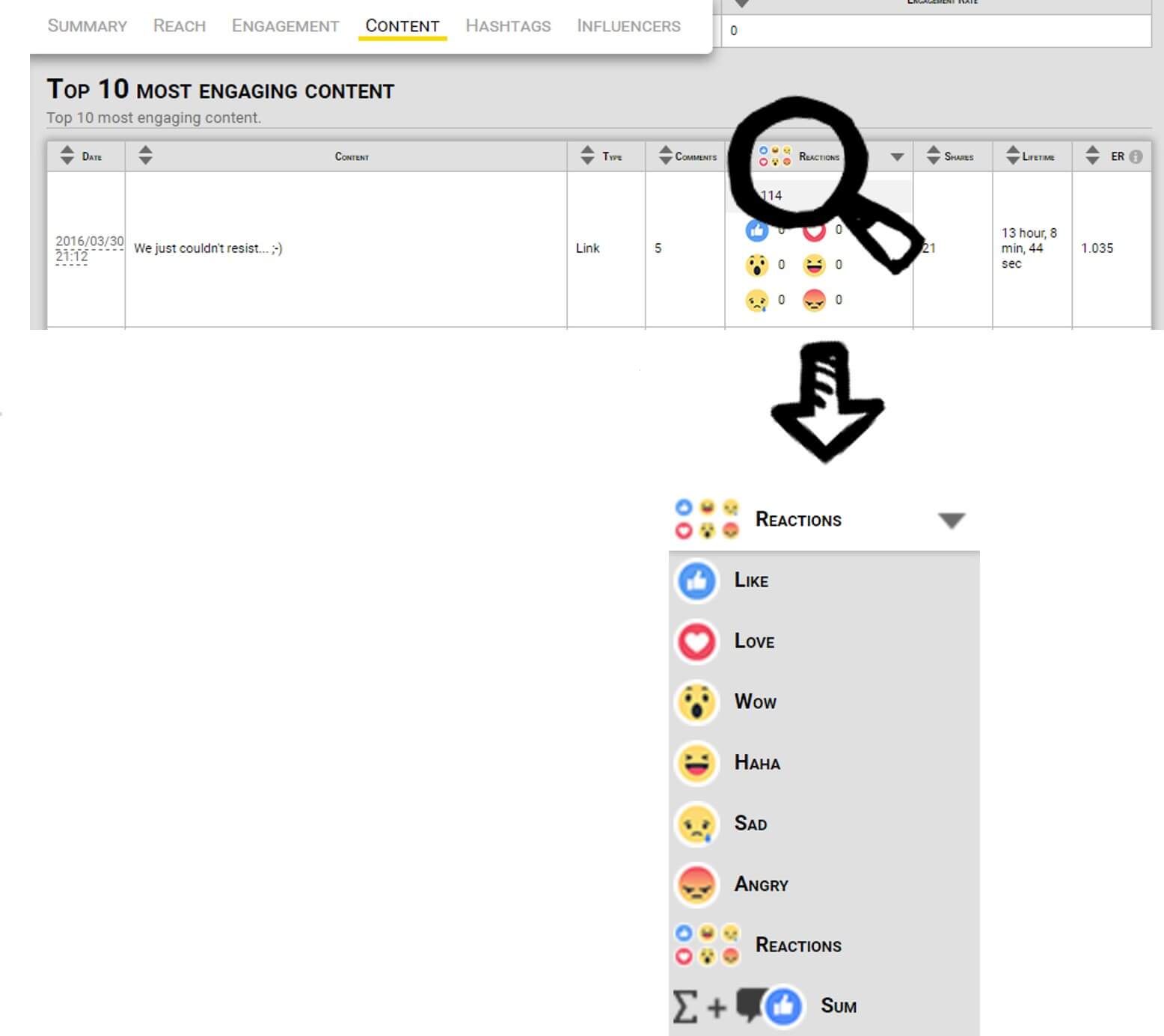Click ER value 1.035
Viewport: 1164px width, 1036px height.
[x=1097, y=248]
